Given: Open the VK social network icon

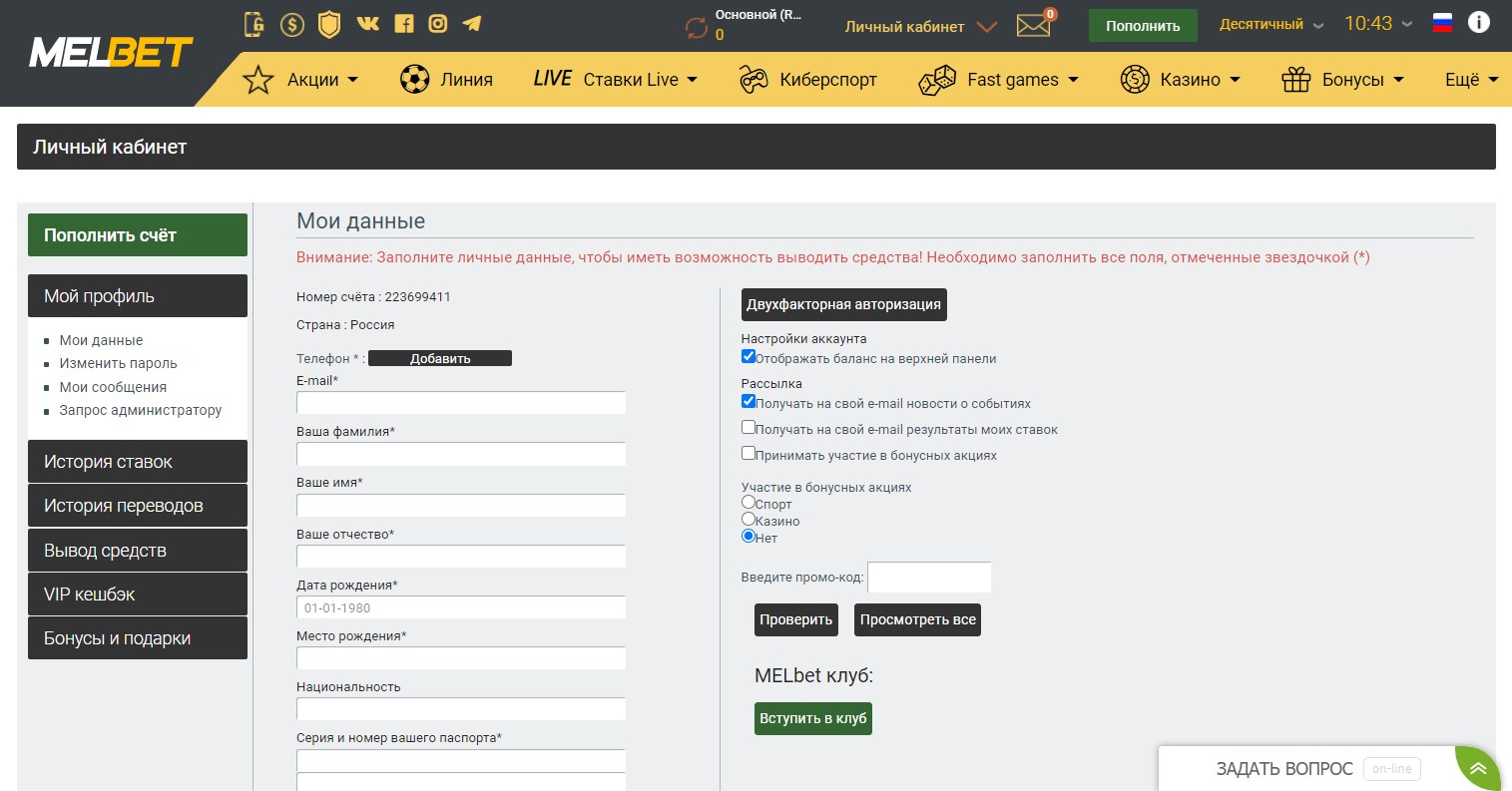Looking at the screenshot, I should [367, 23].
